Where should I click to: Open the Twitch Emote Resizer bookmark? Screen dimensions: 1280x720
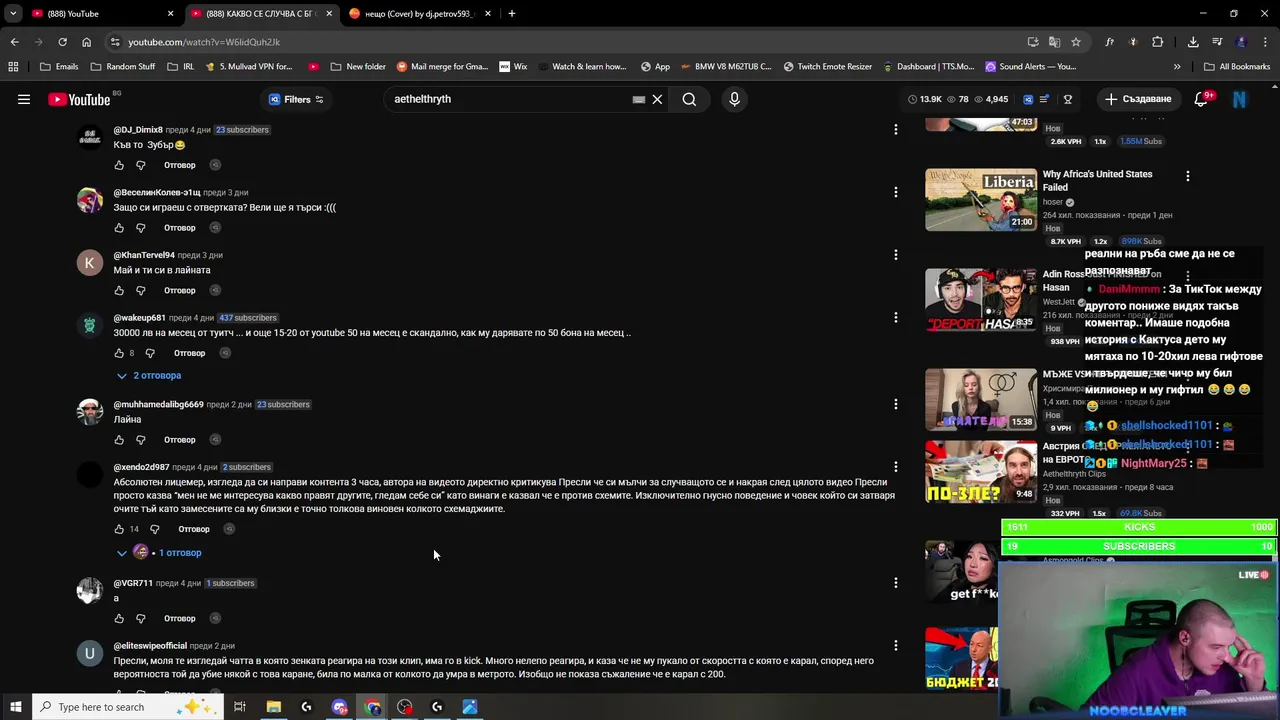pyautogui.click(x=828, y=67)
